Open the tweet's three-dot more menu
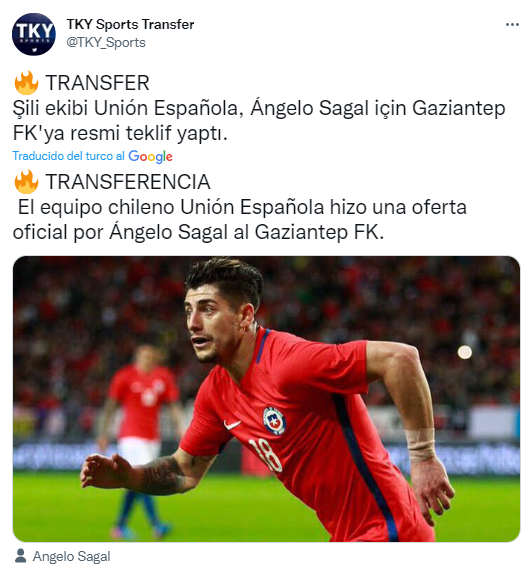 pyautogui.click(x=512, y=24)
